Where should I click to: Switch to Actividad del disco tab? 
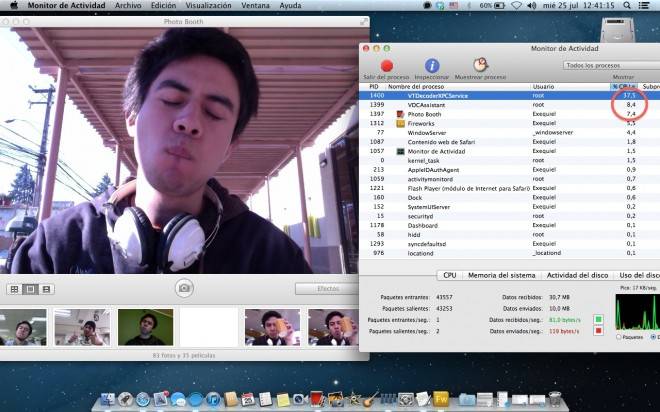577,275
